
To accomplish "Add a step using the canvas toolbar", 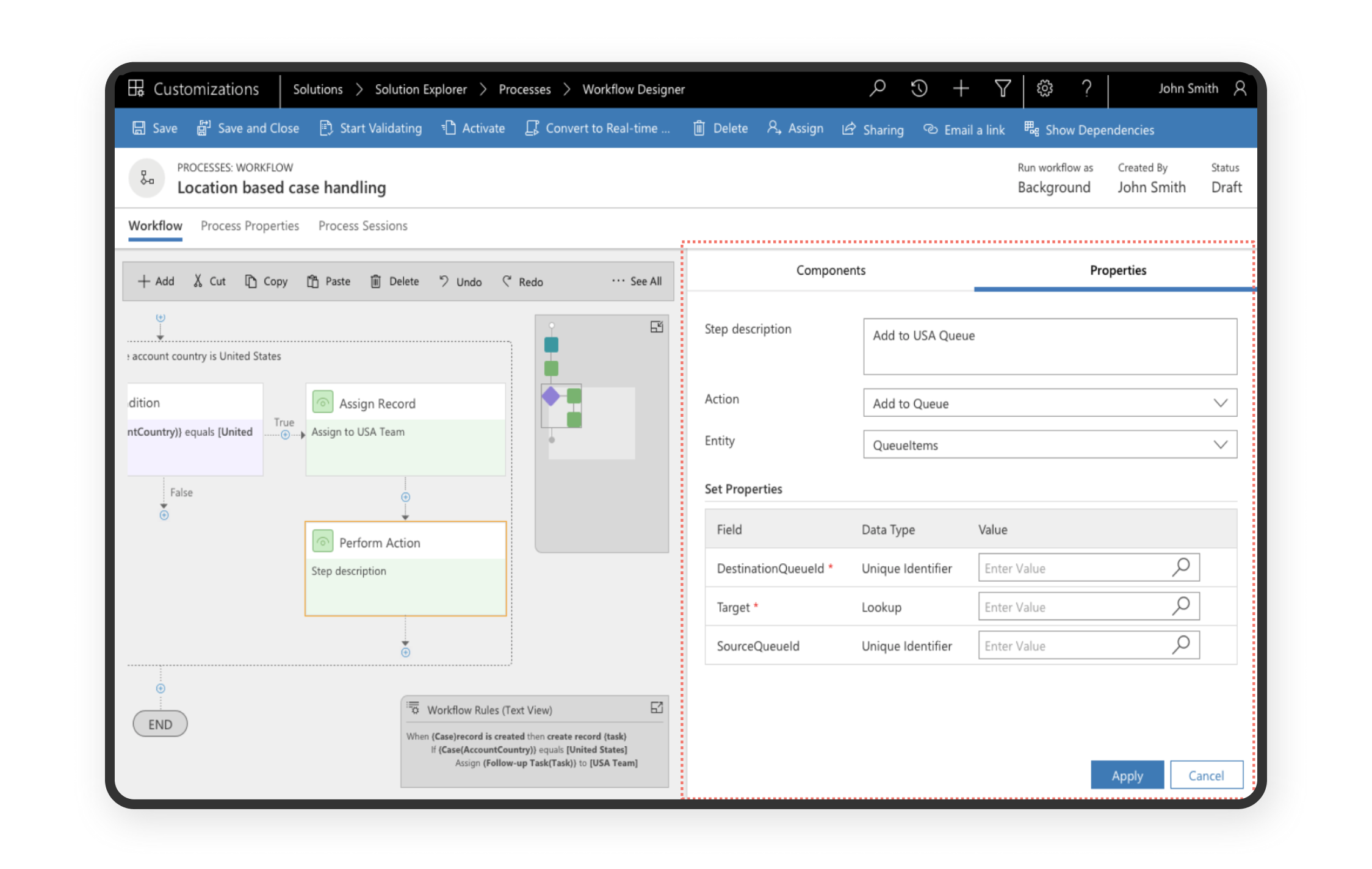I will click(156, 281).
